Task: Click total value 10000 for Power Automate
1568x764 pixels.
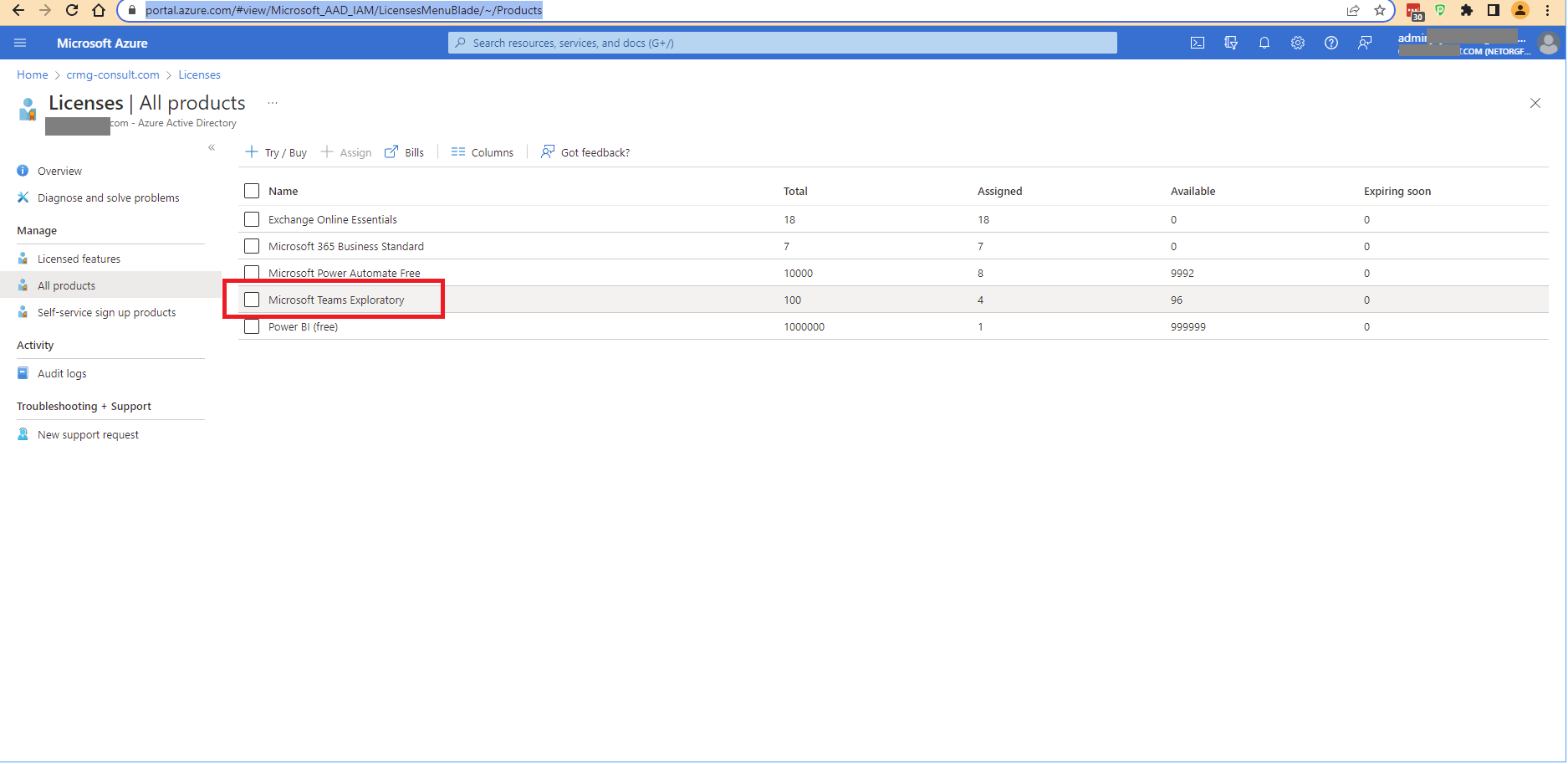Action: coord(799,273)
